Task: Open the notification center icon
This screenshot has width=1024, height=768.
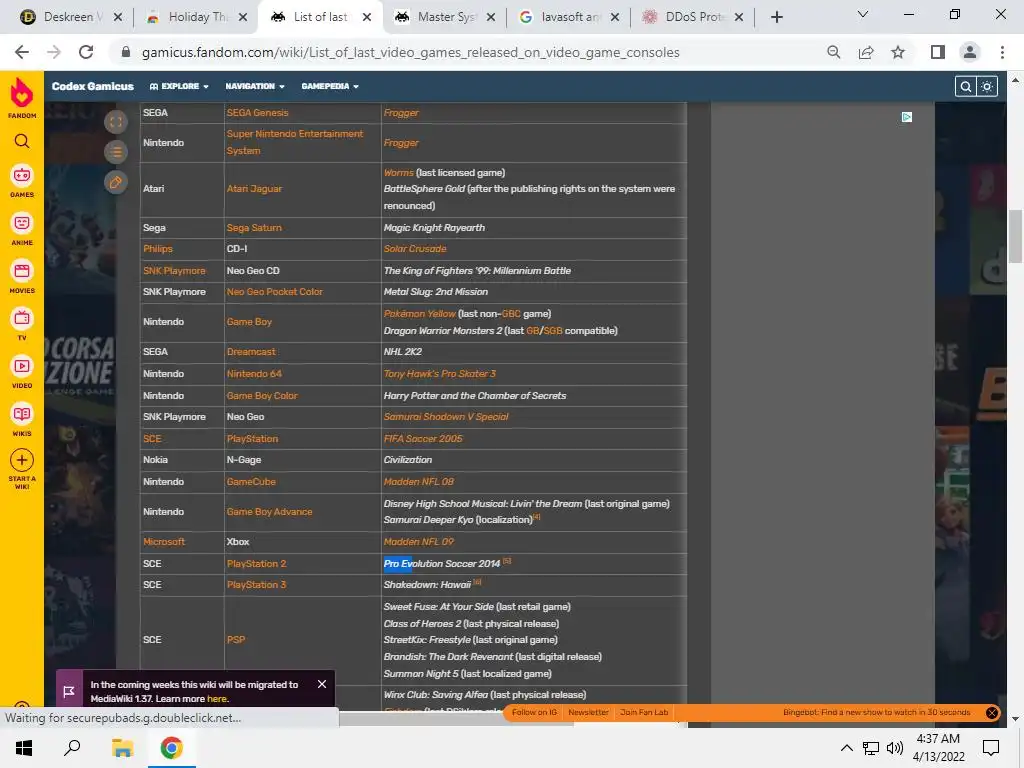Action: click(991, 748)
